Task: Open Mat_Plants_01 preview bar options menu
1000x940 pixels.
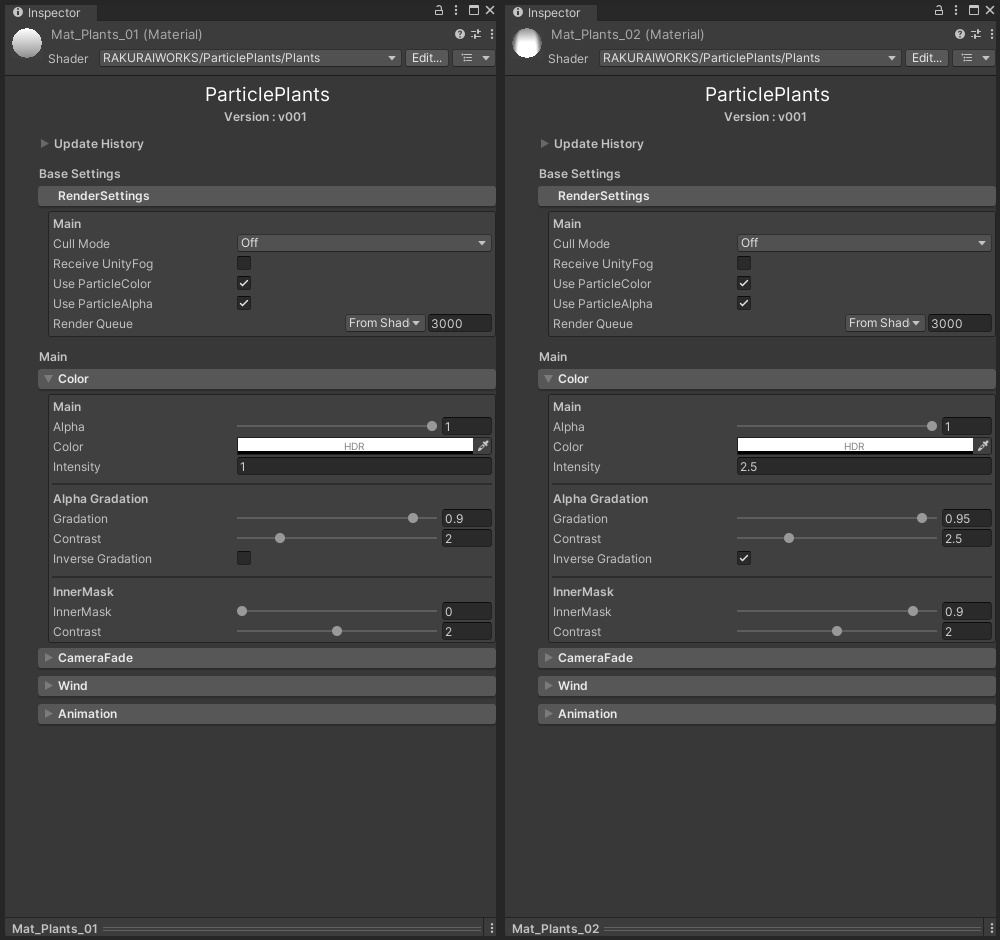Action: (492, 929)
